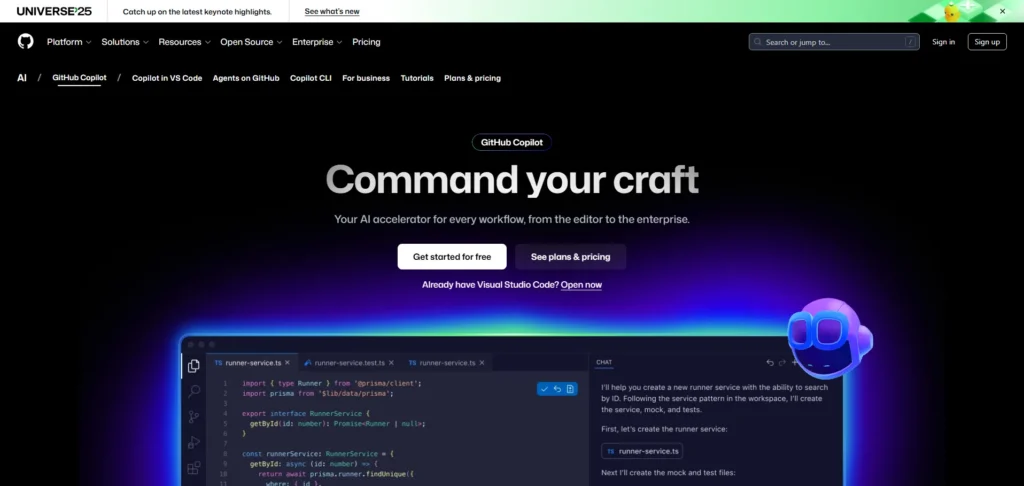
Task: Switch to the runner-service.test.ts tab
Action: pos(349,363)
